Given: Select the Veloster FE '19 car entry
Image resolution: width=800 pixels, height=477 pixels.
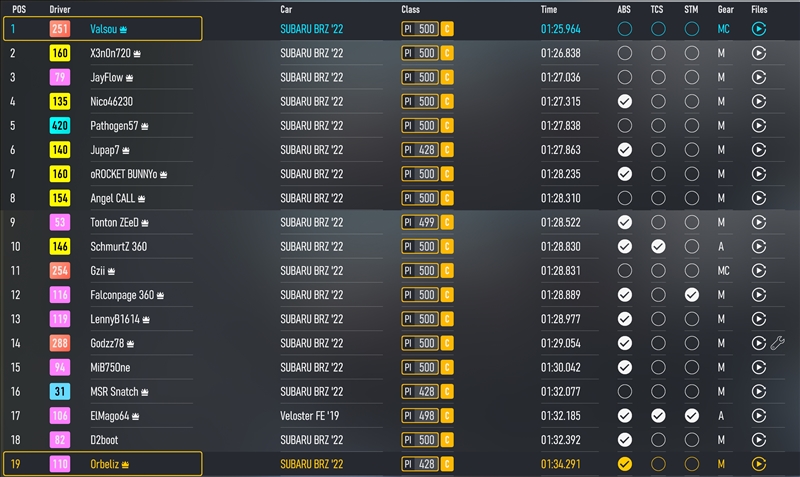Looking at the screenshot, I should pos(310,416).
